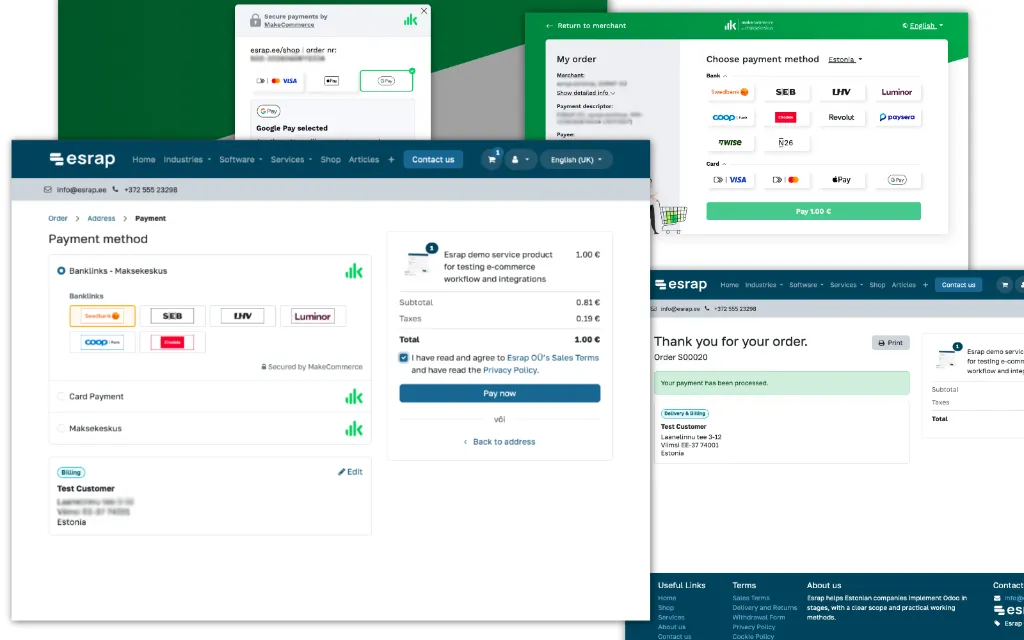
Task: Collapse the Bank section in MakeCommerce window
Action: point(716,76)
